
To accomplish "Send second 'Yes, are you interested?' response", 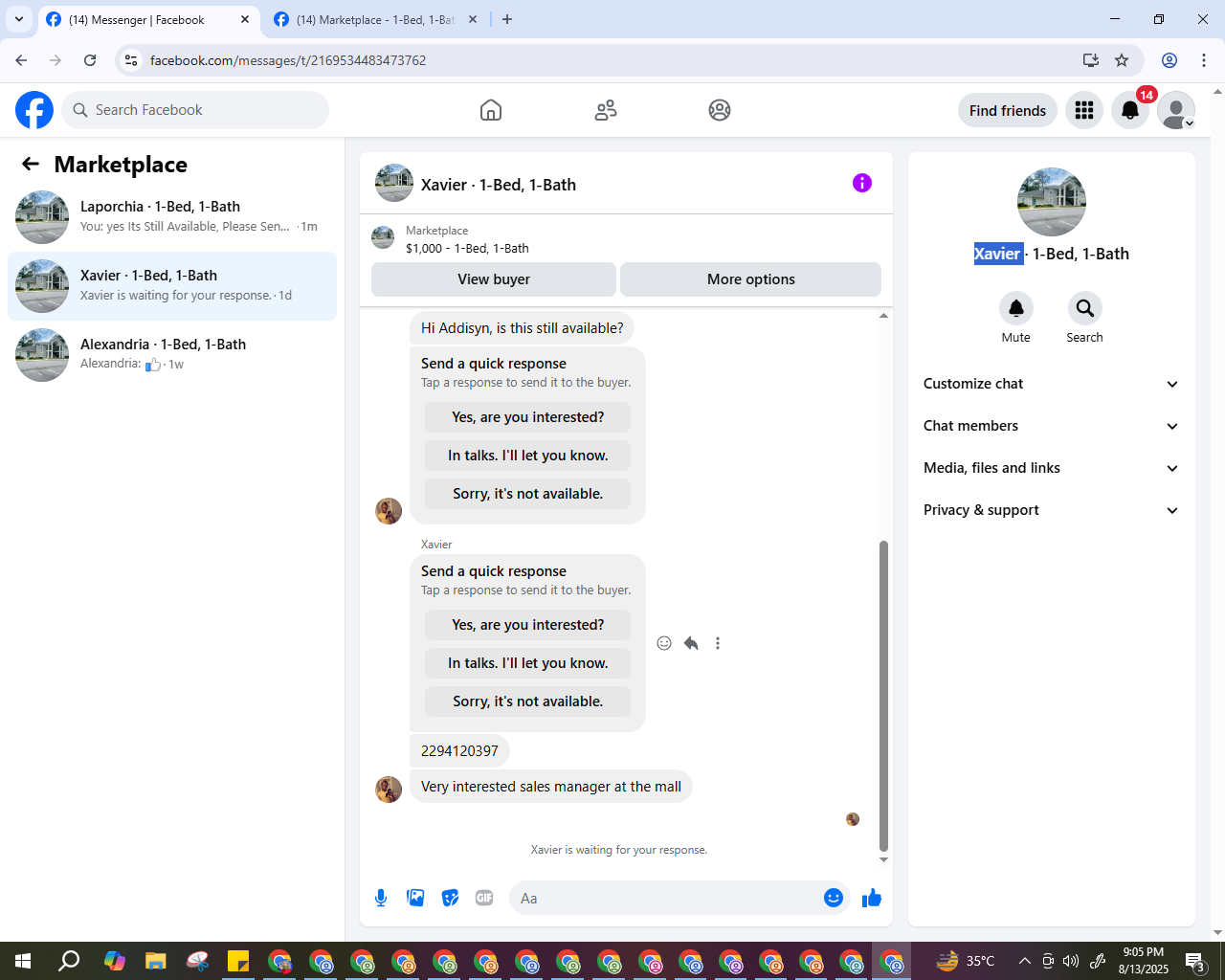I will click(x=527, y=625).
